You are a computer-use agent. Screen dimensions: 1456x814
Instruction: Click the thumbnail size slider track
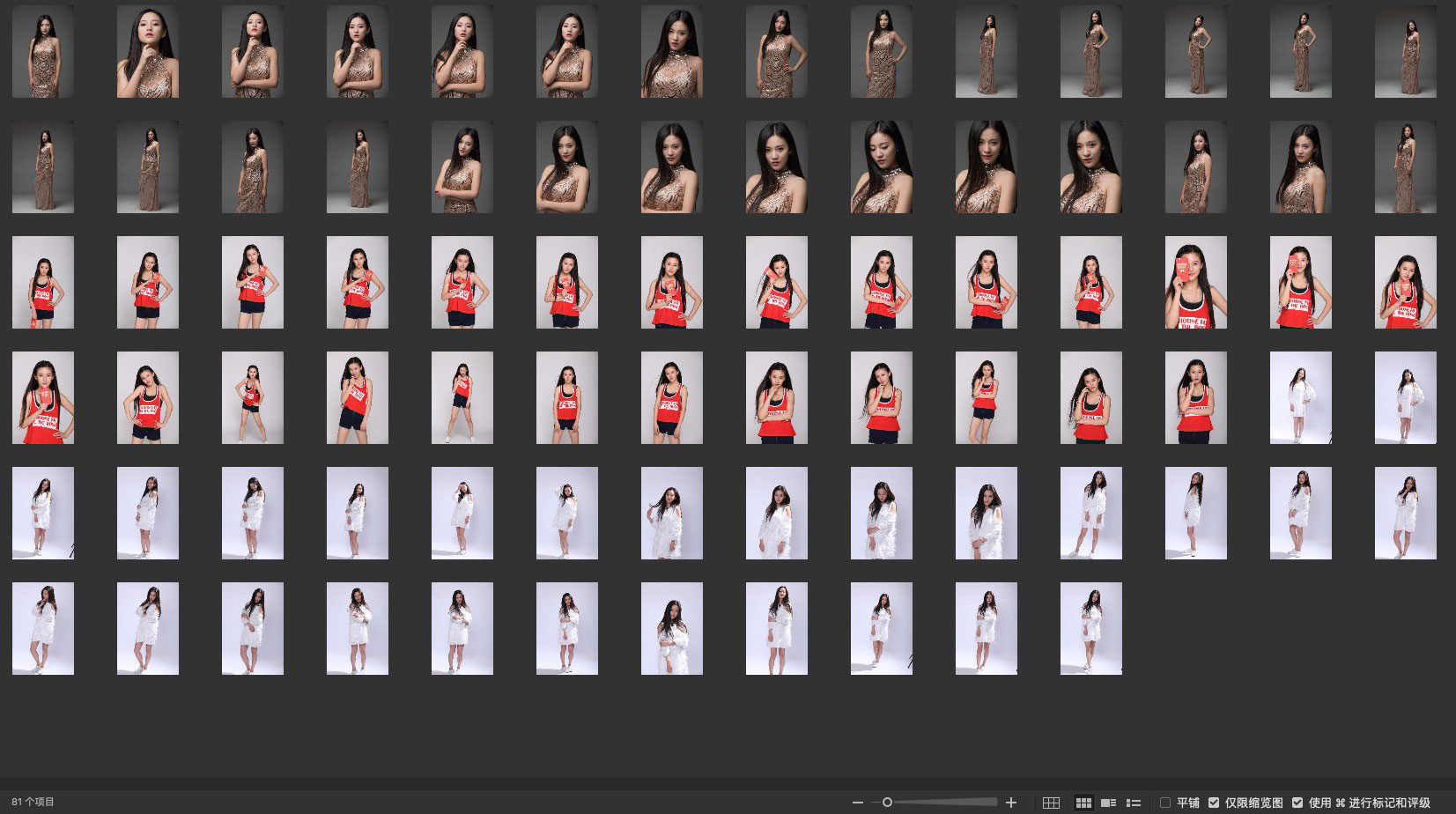(942, 803)
